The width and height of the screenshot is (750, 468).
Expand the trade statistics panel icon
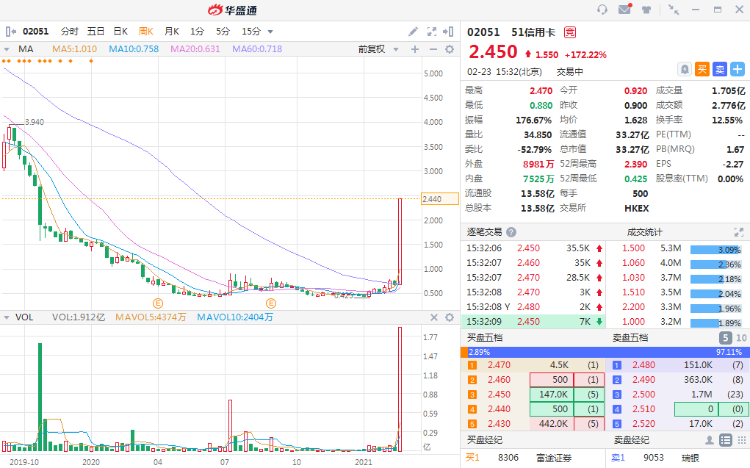pos(739,233)
